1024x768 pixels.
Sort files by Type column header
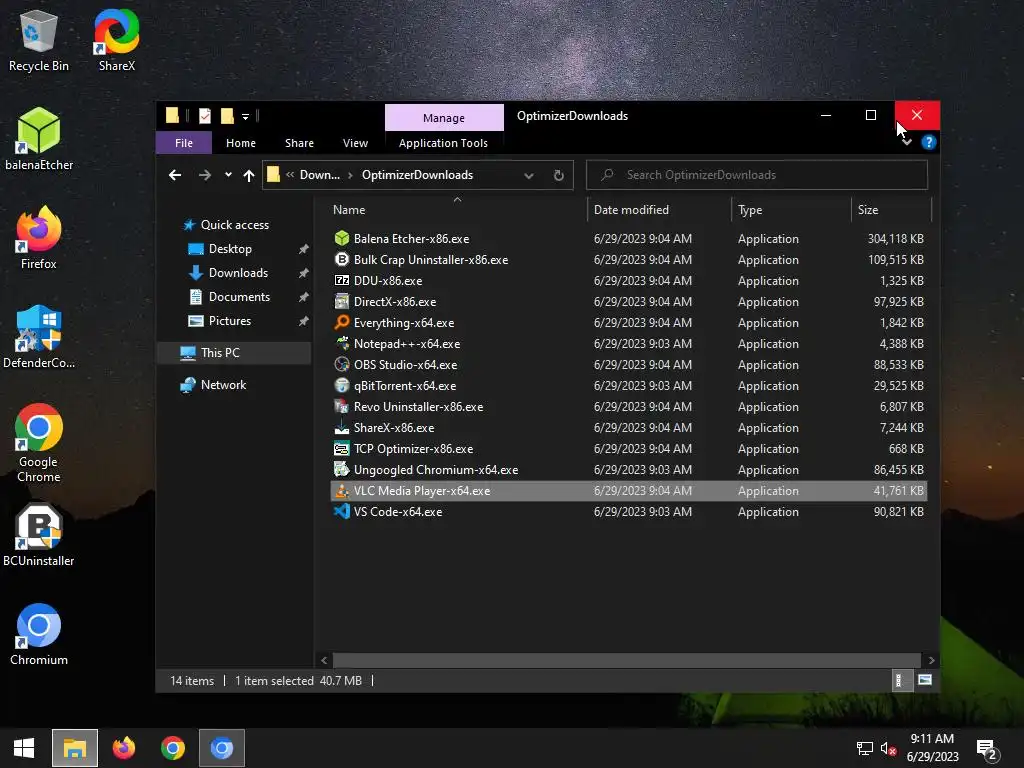791,210
